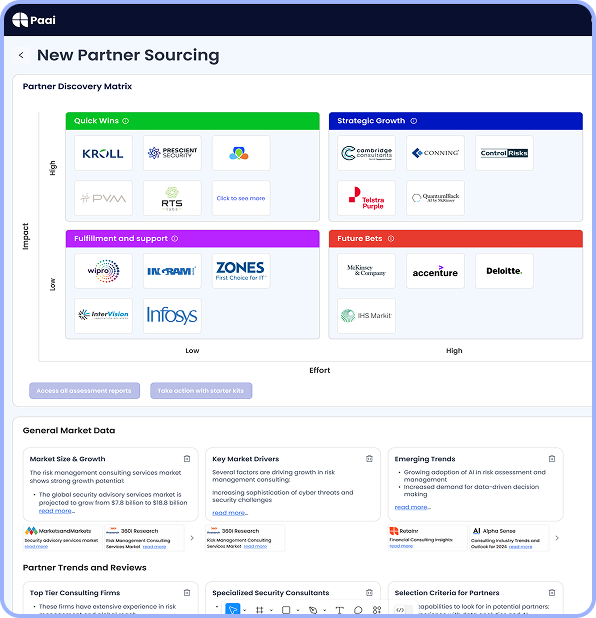Show info for Strategic Growth quadrant
Image resolution: width=596 pixels, height=618 pixels.
click(x=413, y=121)
